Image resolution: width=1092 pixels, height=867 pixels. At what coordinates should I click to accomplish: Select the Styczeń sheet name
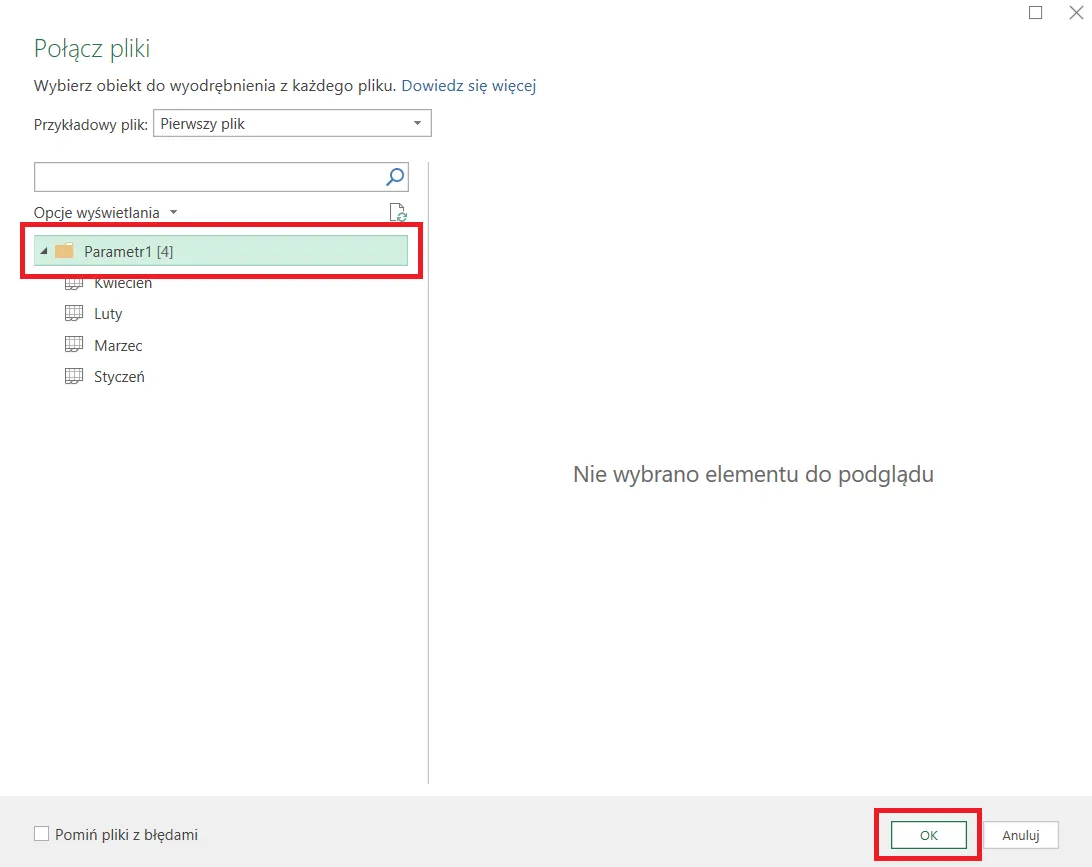[x=119, y=377]
